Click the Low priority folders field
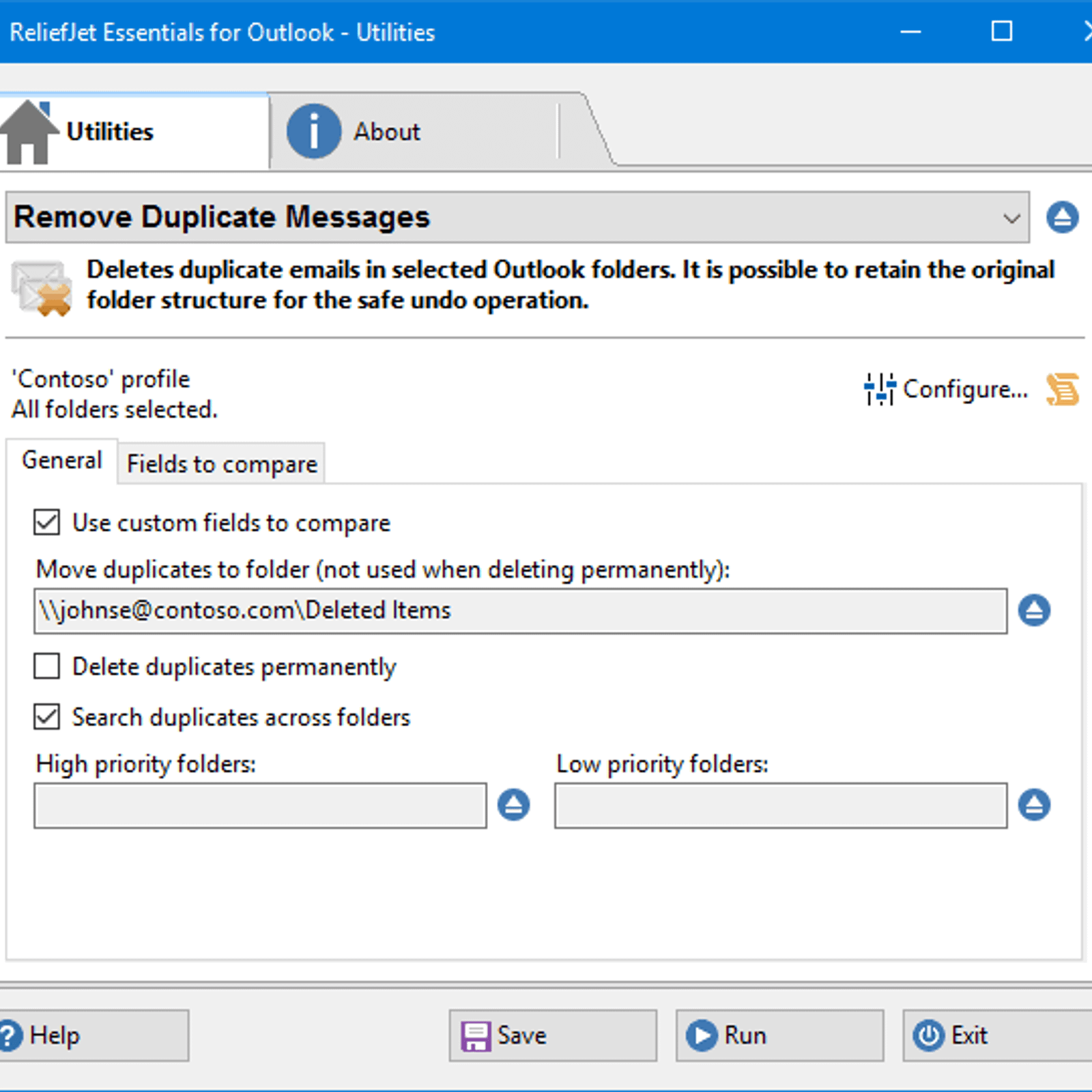Screen dimensions: 1092x1092 [x=781, y=805]
